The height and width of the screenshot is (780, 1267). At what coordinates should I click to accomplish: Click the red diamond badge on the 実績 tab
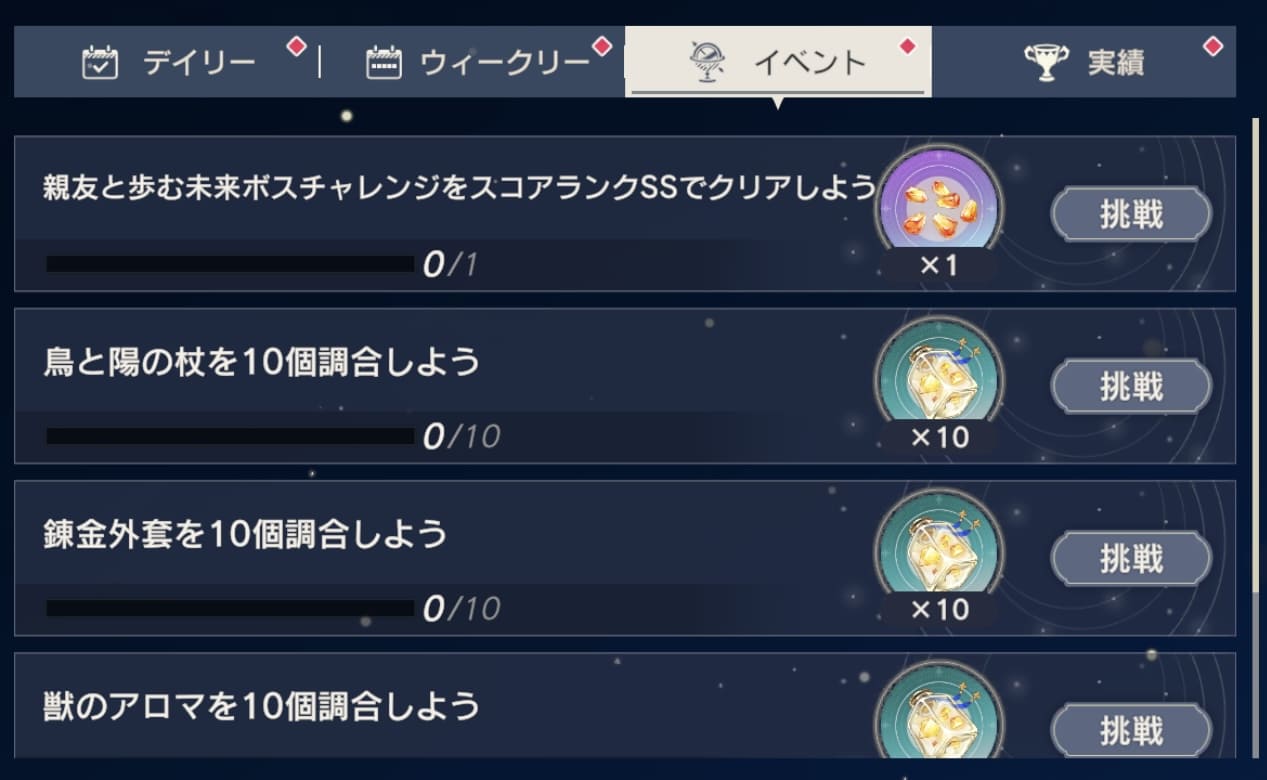coord(1213,47)
